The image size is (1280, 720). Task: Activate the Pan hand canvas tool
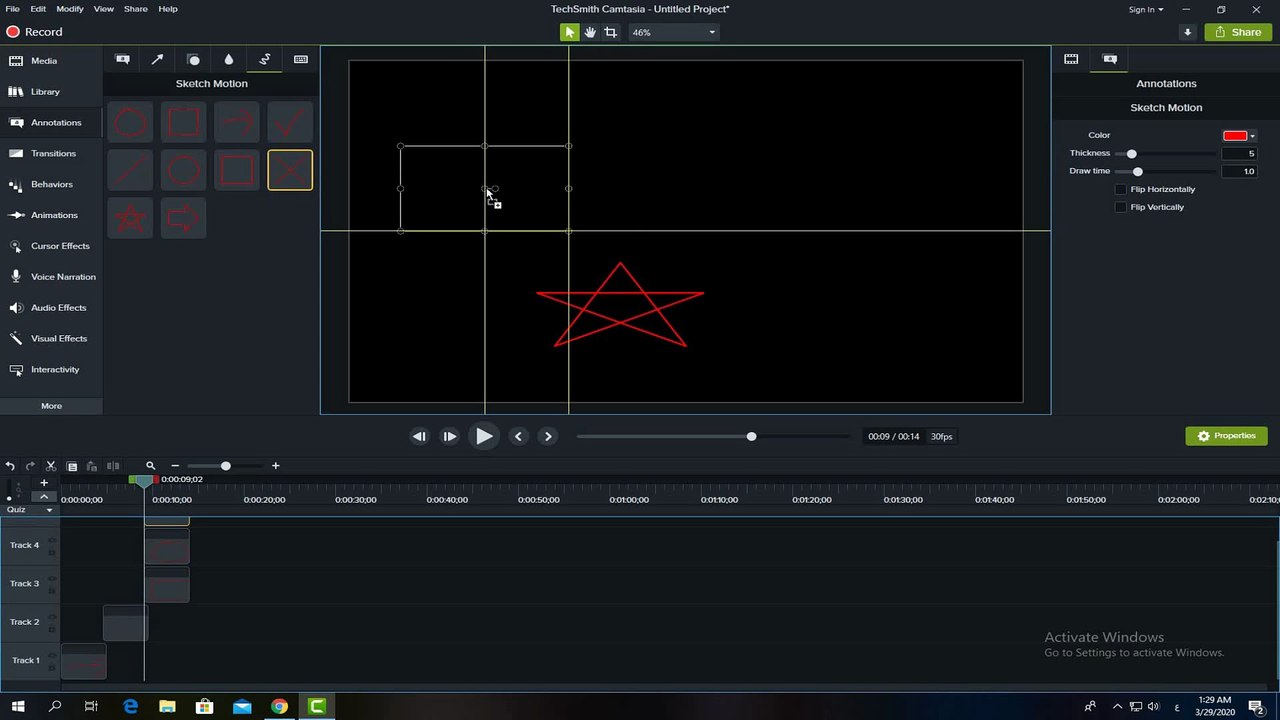tap(590, 32)
